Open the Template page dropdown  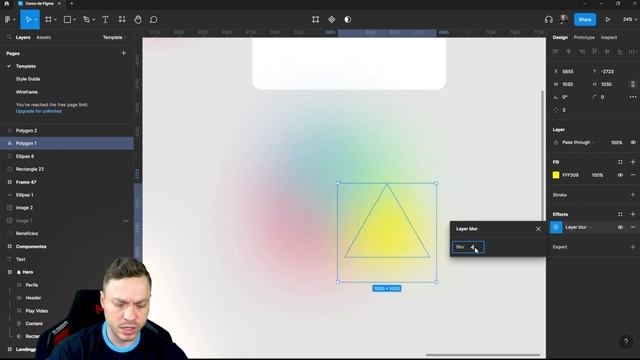[x=115, y=37]
